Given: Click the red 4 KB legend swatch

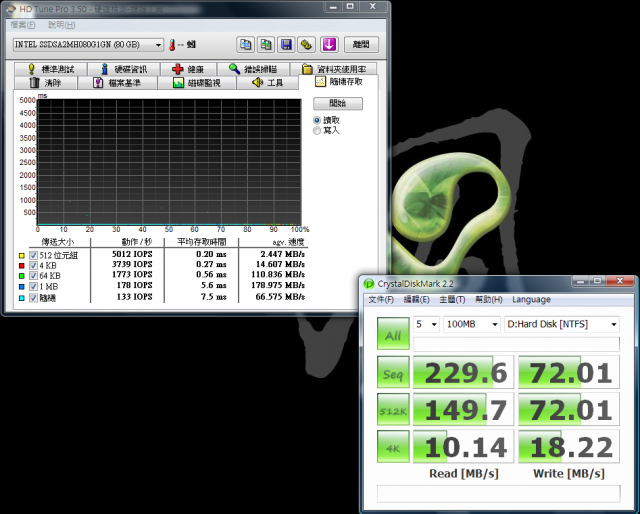Looking at the screenshot, I should click(x=22, y=266).
